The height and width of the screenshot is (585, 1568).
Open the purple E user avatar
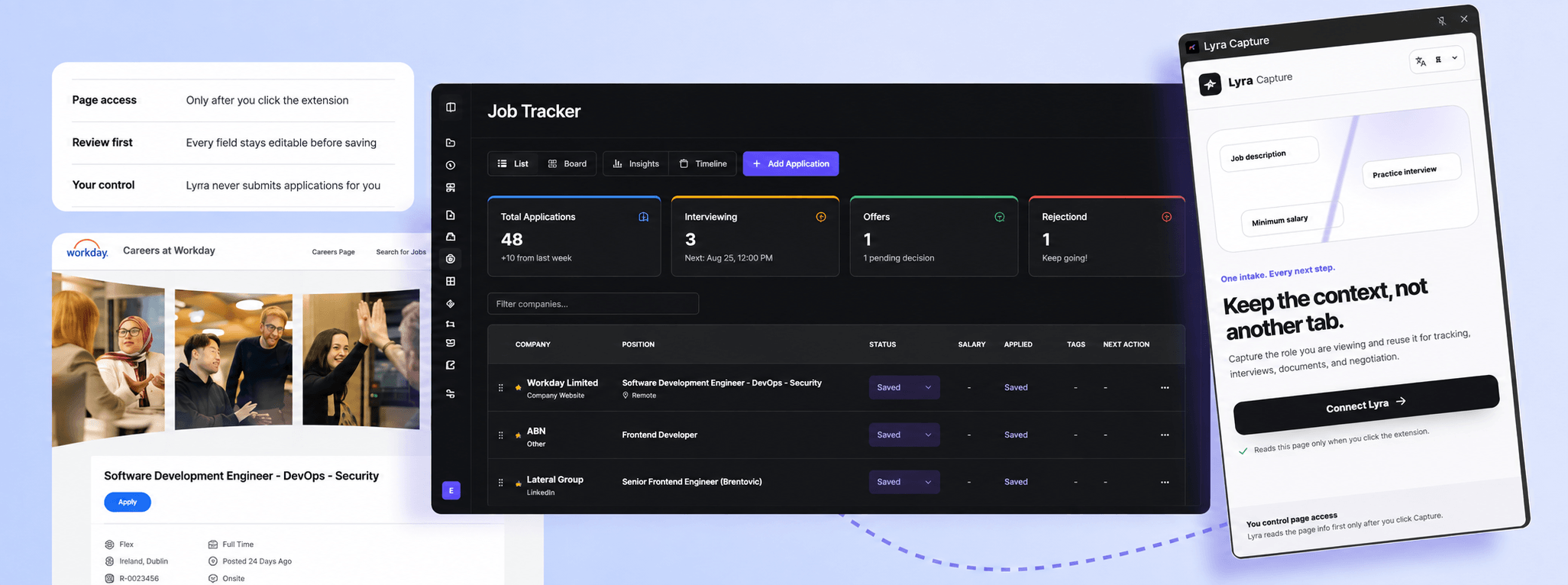coord(451,490)
